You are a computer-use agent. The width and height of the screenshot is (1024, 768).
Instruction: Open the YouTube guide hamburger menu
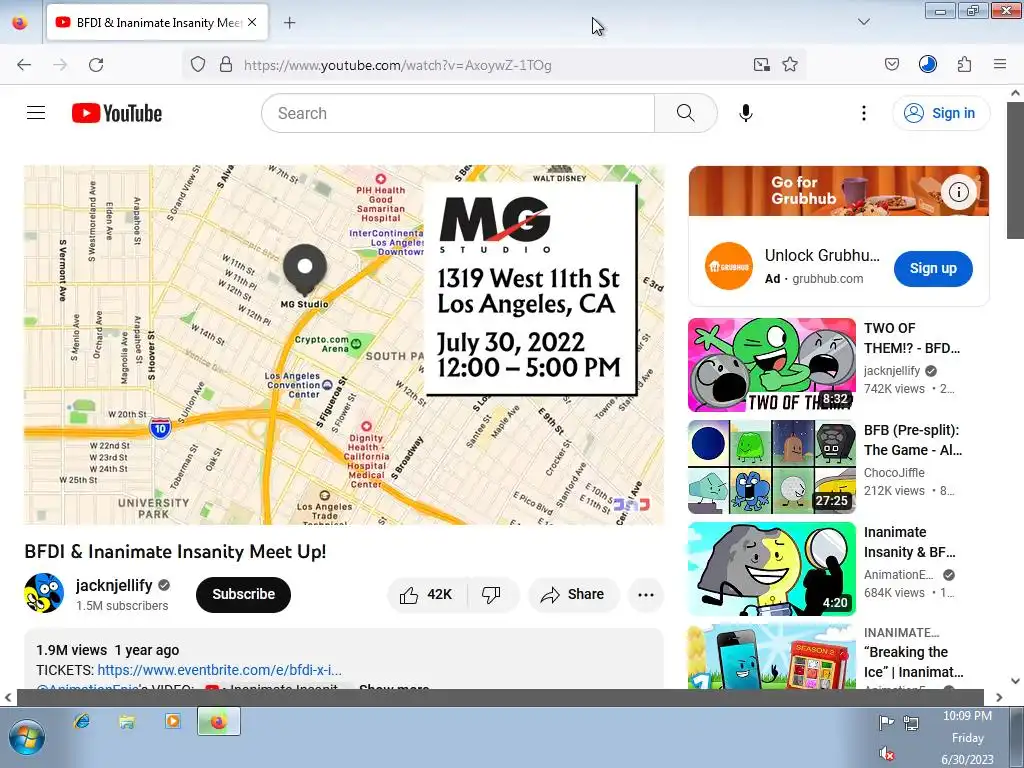click(36, 113)
